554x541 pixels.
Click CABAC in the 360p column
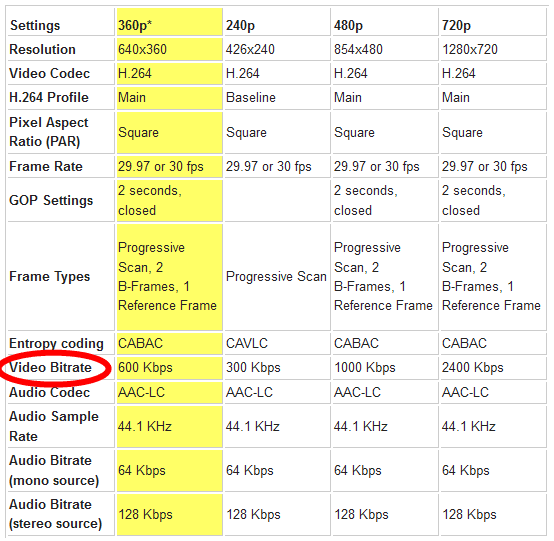pos(170,343)
